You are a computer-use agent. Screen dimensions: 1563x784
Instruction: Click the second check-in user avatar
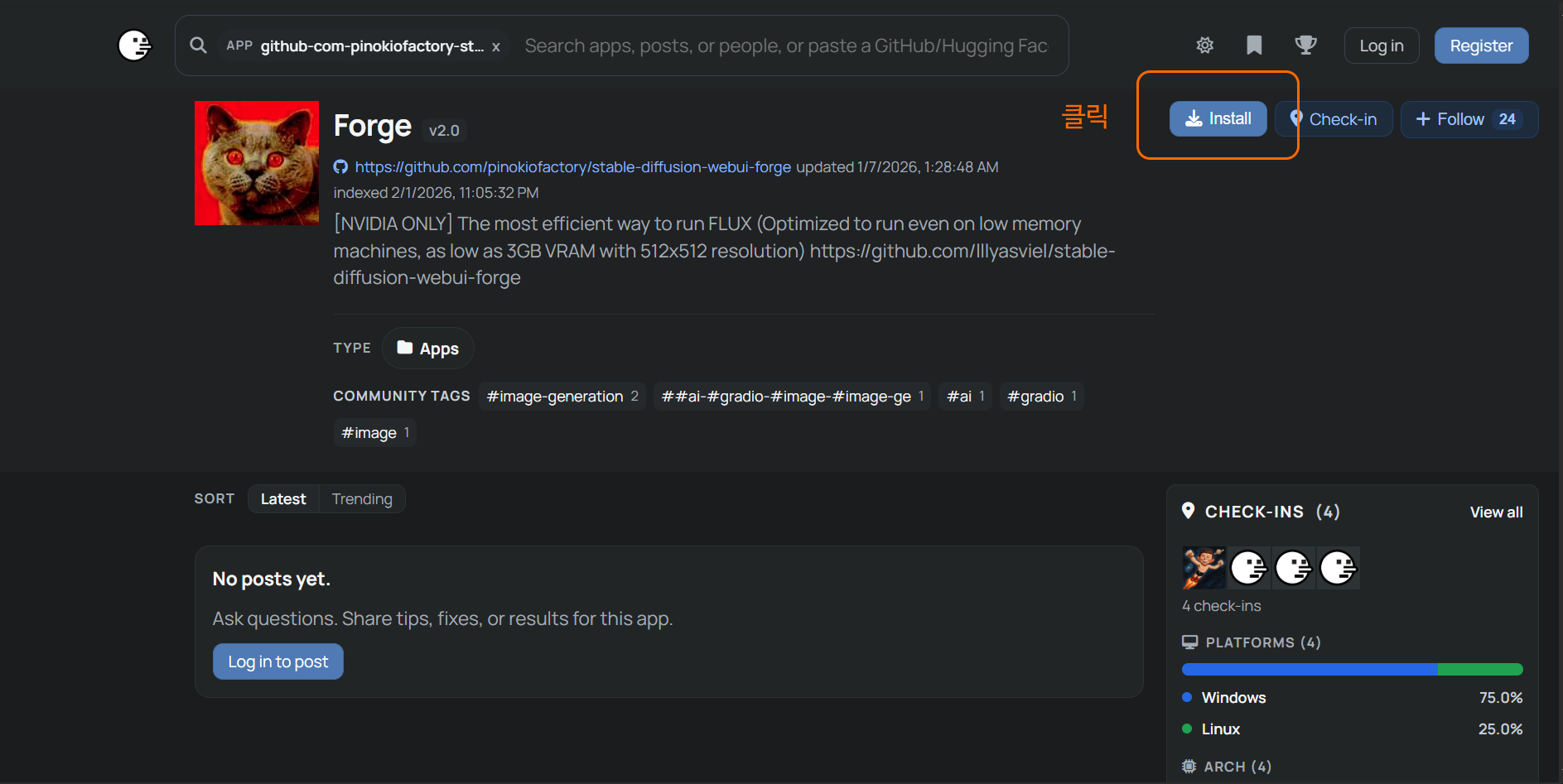tap(1248, 568)
